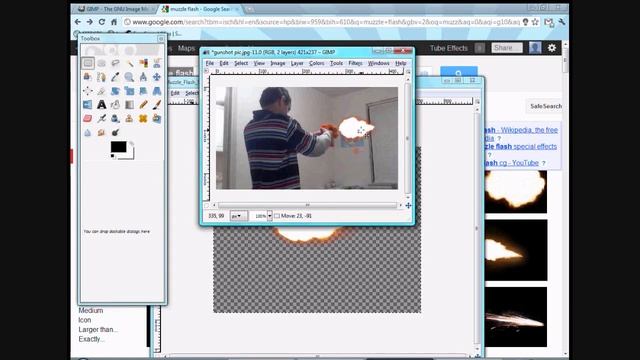This screenshot has width=640, height=360.
Task: Select the Dodge/Burn tool
Action: click(x=116, y=132)
